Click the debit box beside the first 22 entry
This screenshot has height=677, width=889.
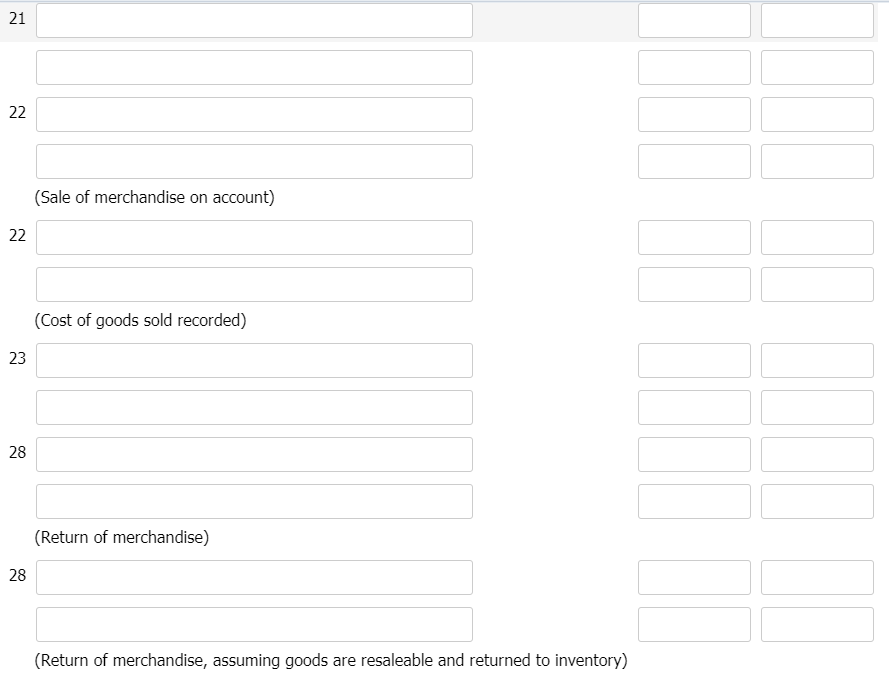[x=695, y=114]
